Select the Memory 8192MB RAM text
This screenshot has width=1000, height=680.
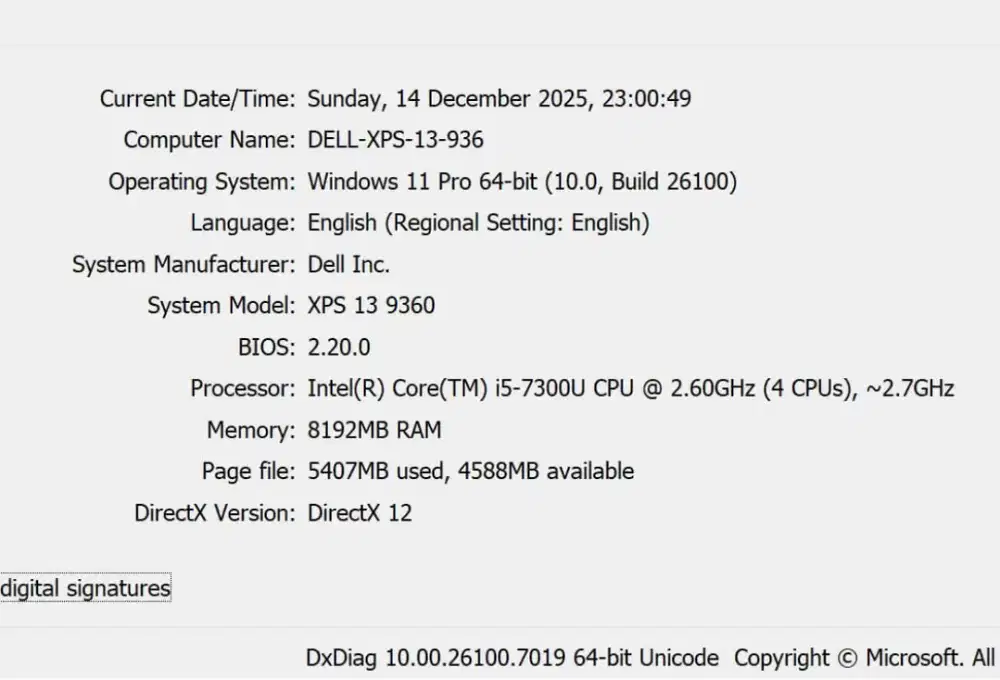(374, 430)
